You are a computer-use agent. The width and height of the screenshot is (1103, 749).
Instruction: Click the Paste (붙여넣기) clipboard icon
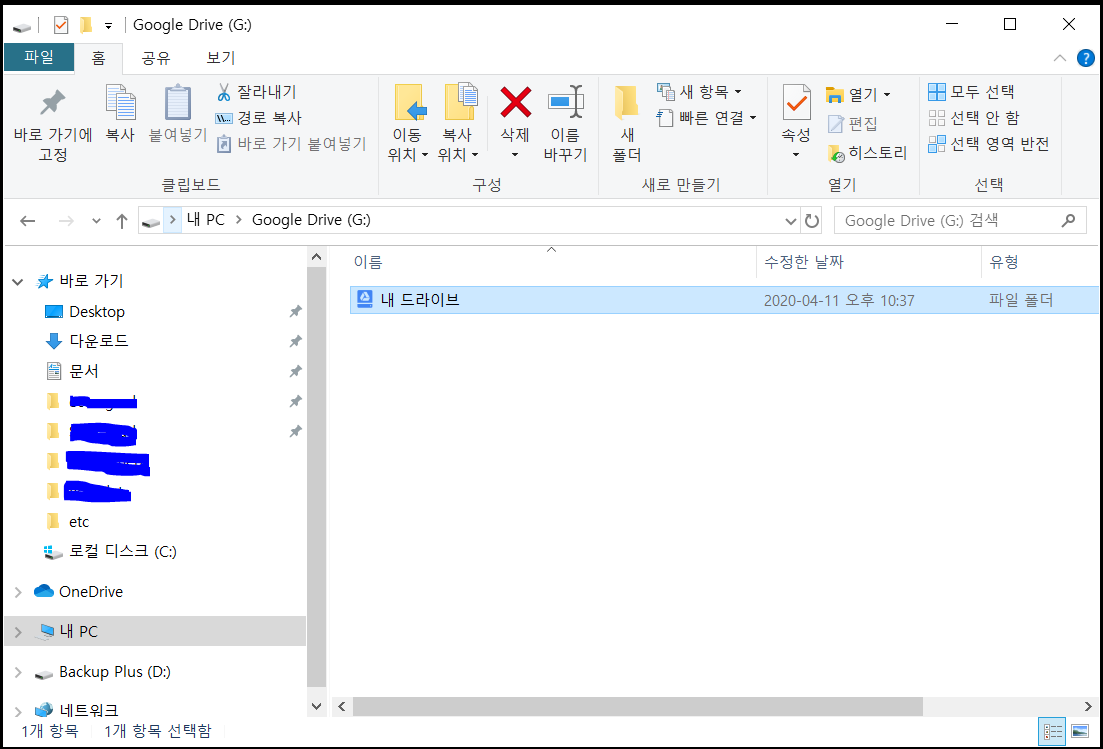178,113
